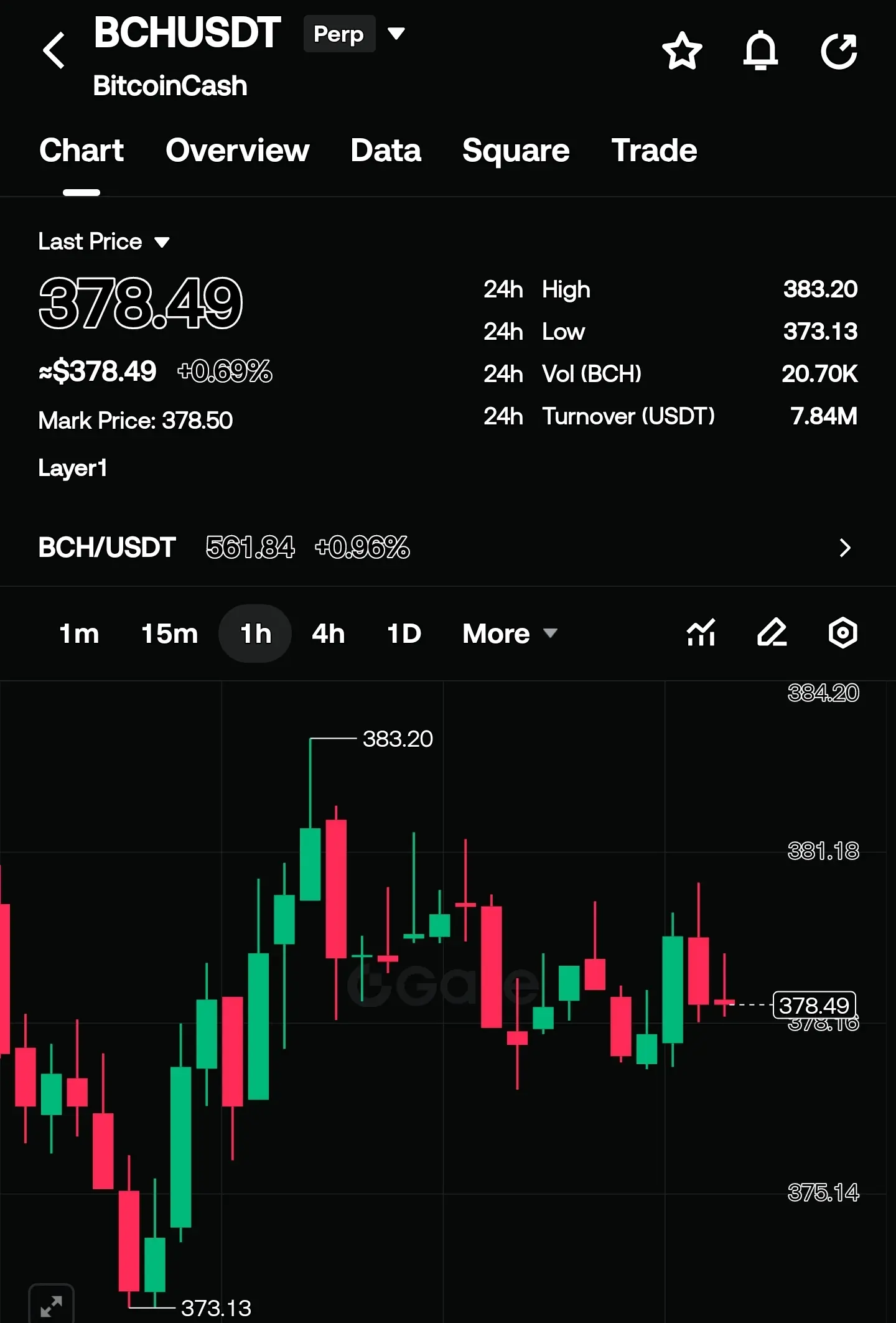Viewport: 896px width, 1323px height.
Task: Open the Last Price type dropdown
Action: coord(104,241)
